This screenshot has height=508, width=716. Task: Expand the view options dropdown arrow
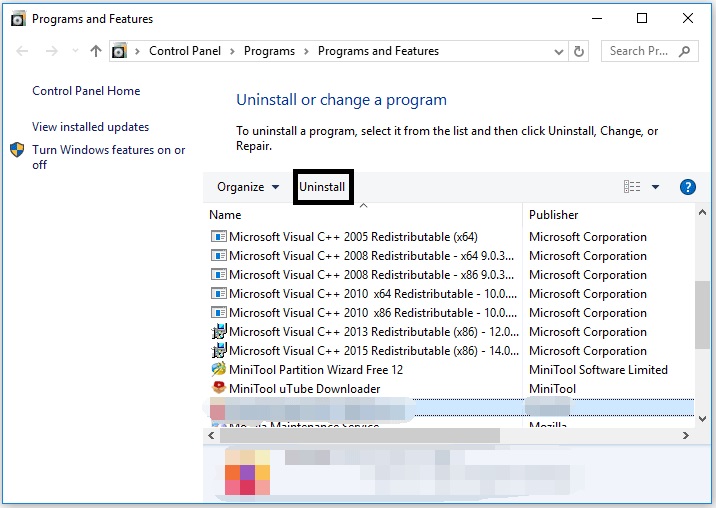(x=655, y=187)
